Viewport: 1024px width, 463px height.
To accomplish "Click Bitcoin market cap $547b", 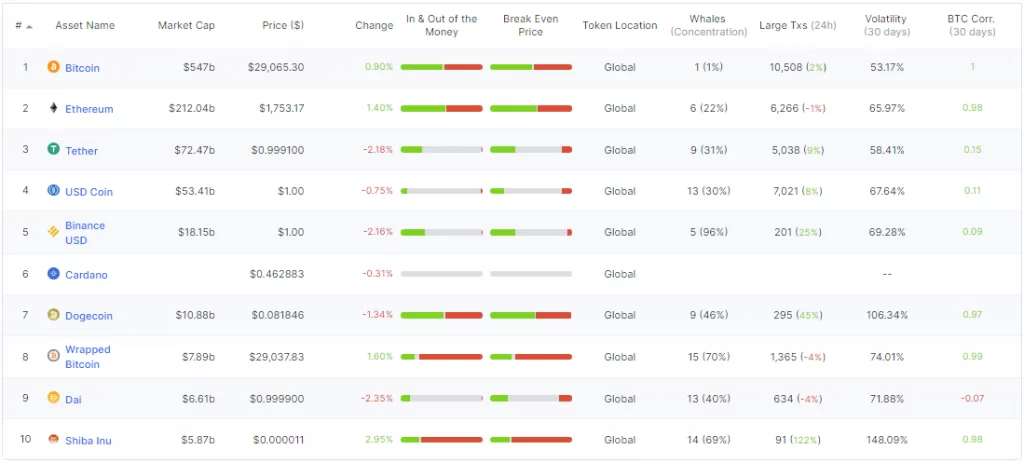I will (200, 67).
